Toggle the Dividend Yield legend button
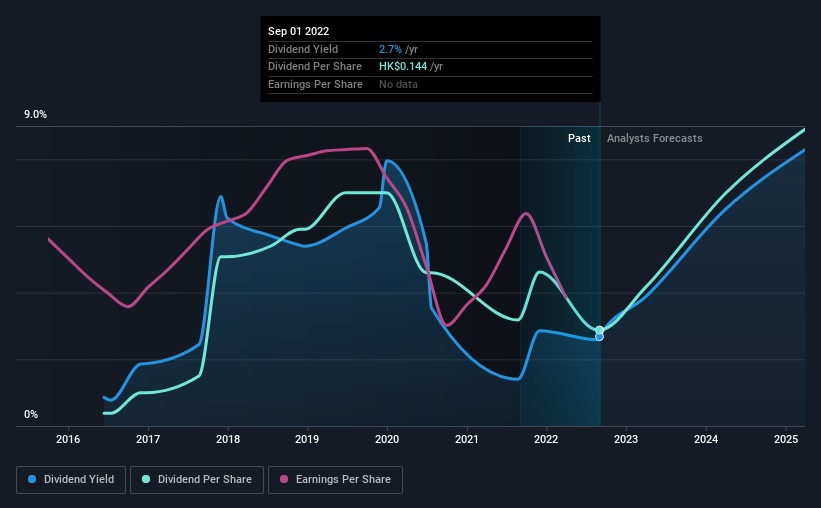This screenshot has width=821, height=508. pyautogui.click(x=71, y=480)
